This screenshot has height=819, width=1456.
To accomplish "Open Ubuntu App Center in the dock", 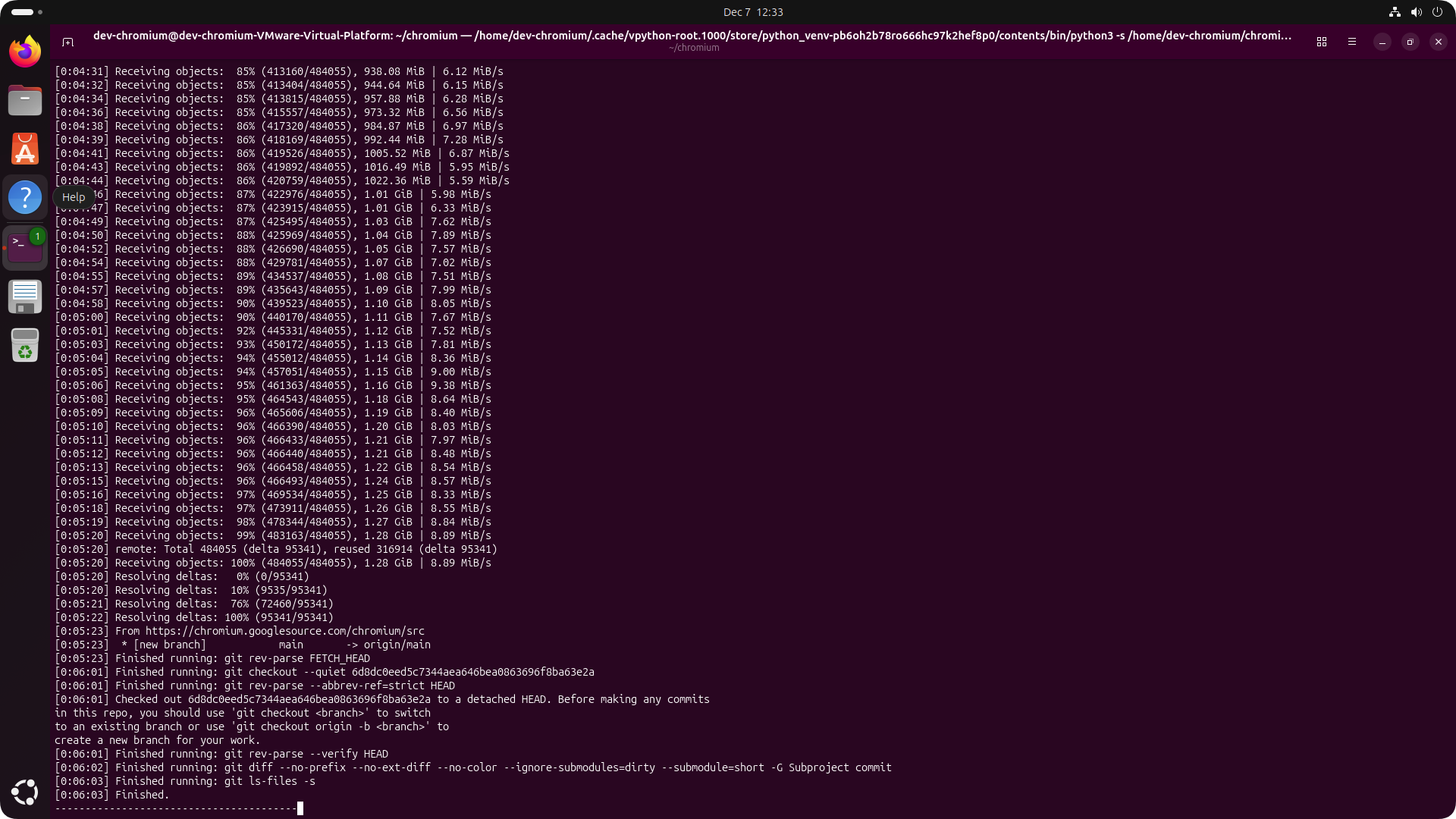I will click(x=25, y=149).
